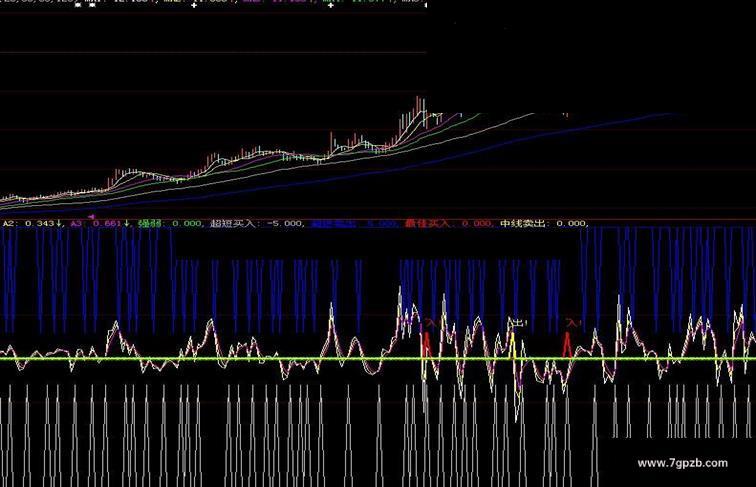Click the second red 入 buy signal marker

[573, 323]
